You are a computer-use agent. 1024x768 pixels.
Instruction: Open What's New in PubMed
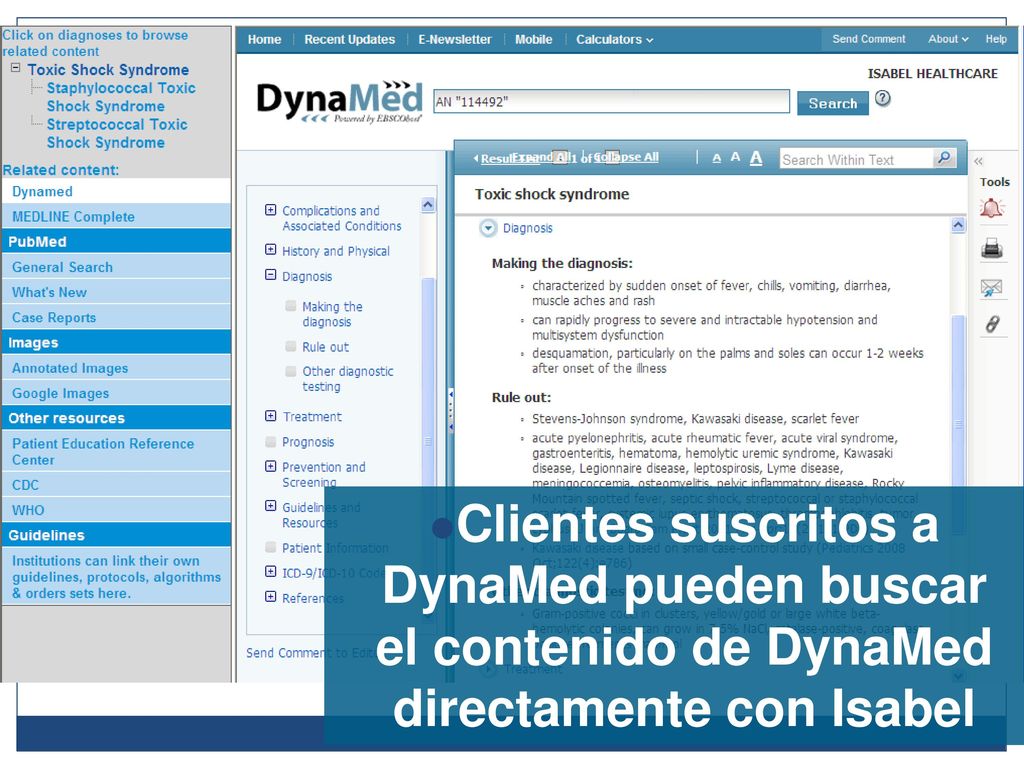pos(116,292)
